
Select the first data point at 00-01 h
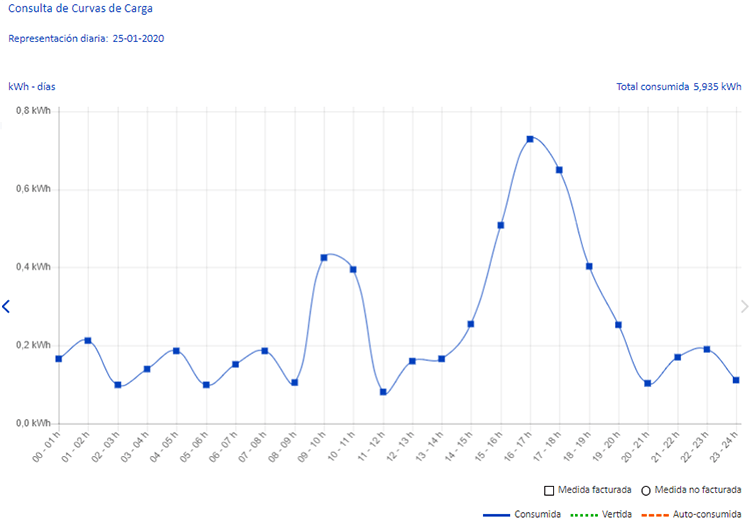click(x=59, y=358)
